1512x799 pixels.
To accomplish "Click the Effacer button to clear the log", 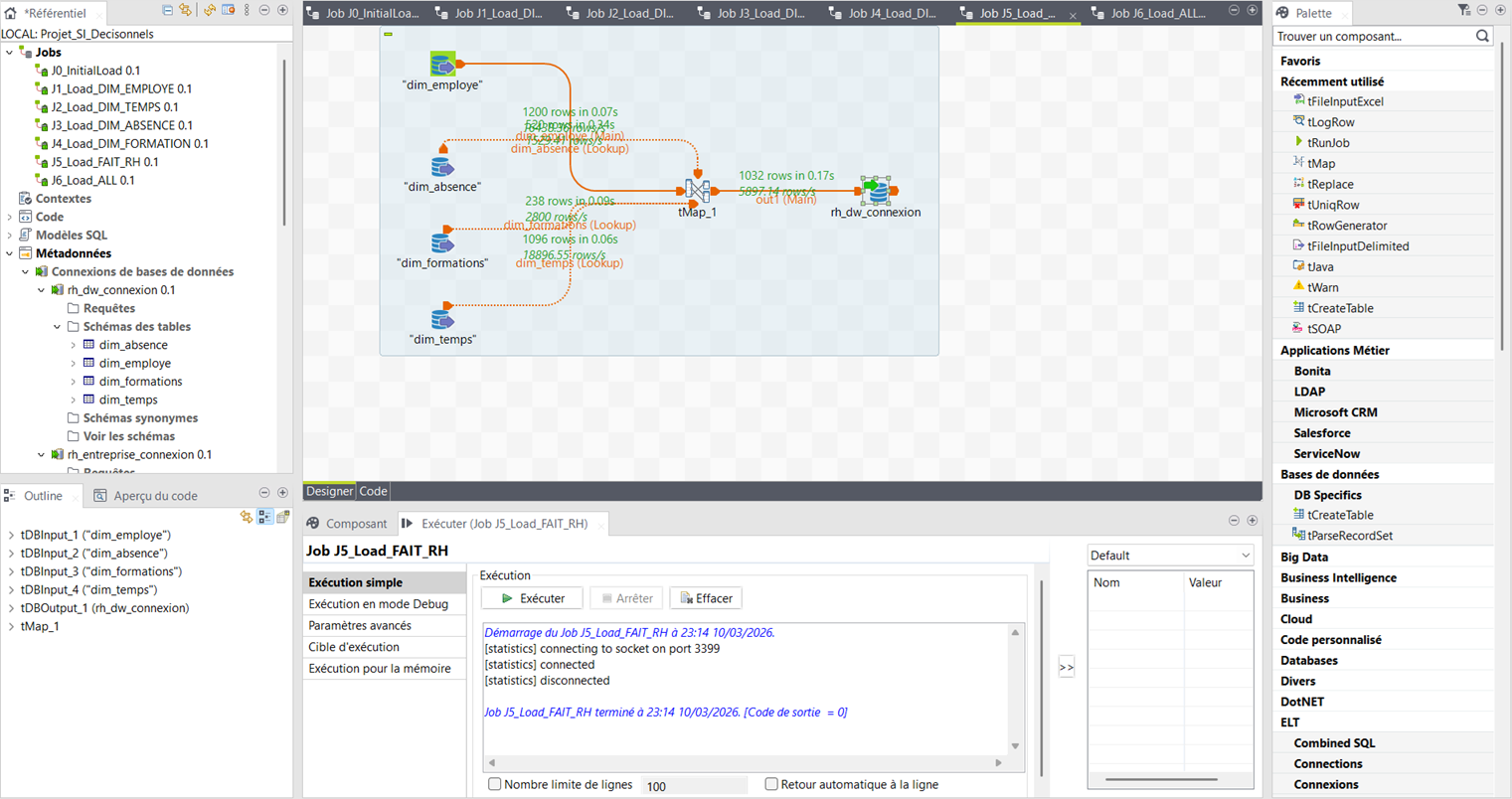I will pos(706,597).
